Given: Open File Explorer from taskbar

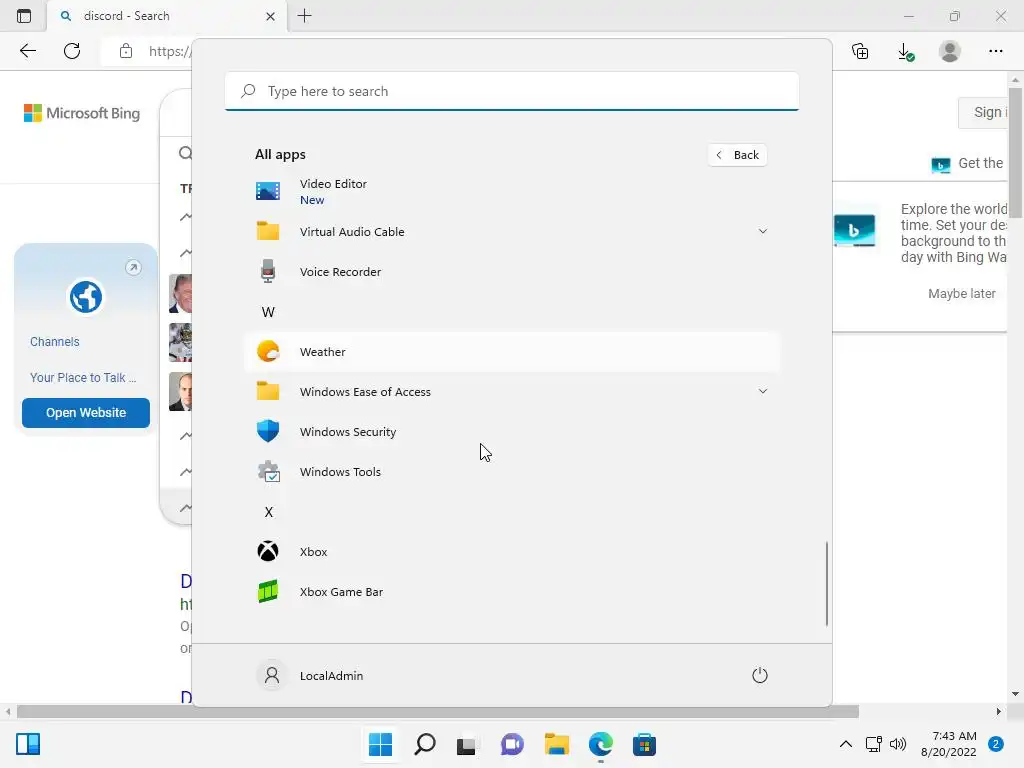Looking at the screenshot, I should tap(556, 744).
